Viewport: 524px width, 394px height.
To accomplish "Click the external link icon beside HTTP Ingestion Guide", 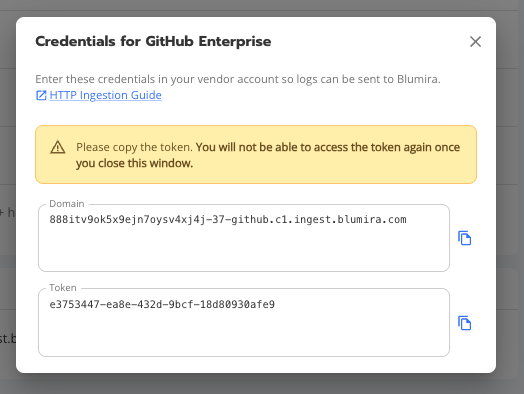I will click(41, 96).
